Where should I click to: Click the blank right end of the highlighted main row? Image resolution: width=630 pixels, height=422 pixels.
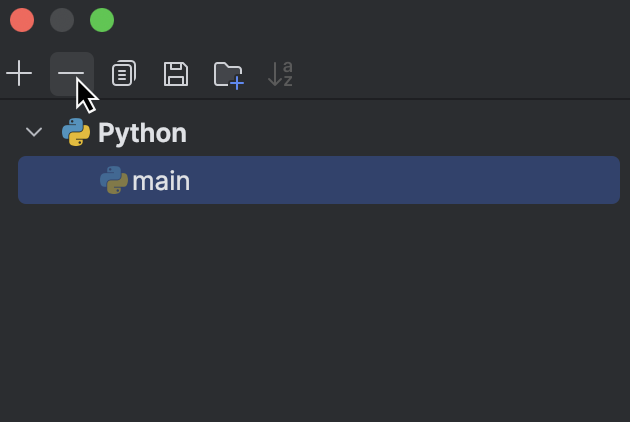522,180
